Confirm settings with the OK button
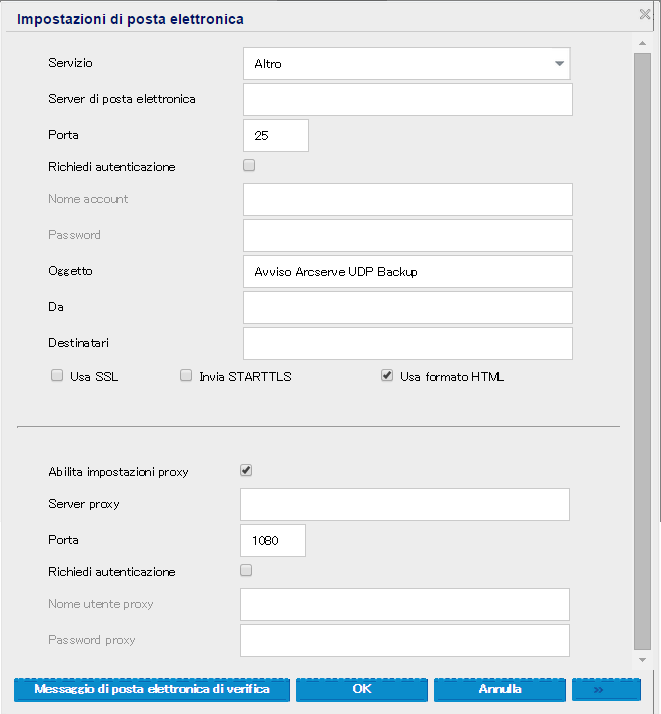Screen dimensions: 661x714 pos(361,690)
